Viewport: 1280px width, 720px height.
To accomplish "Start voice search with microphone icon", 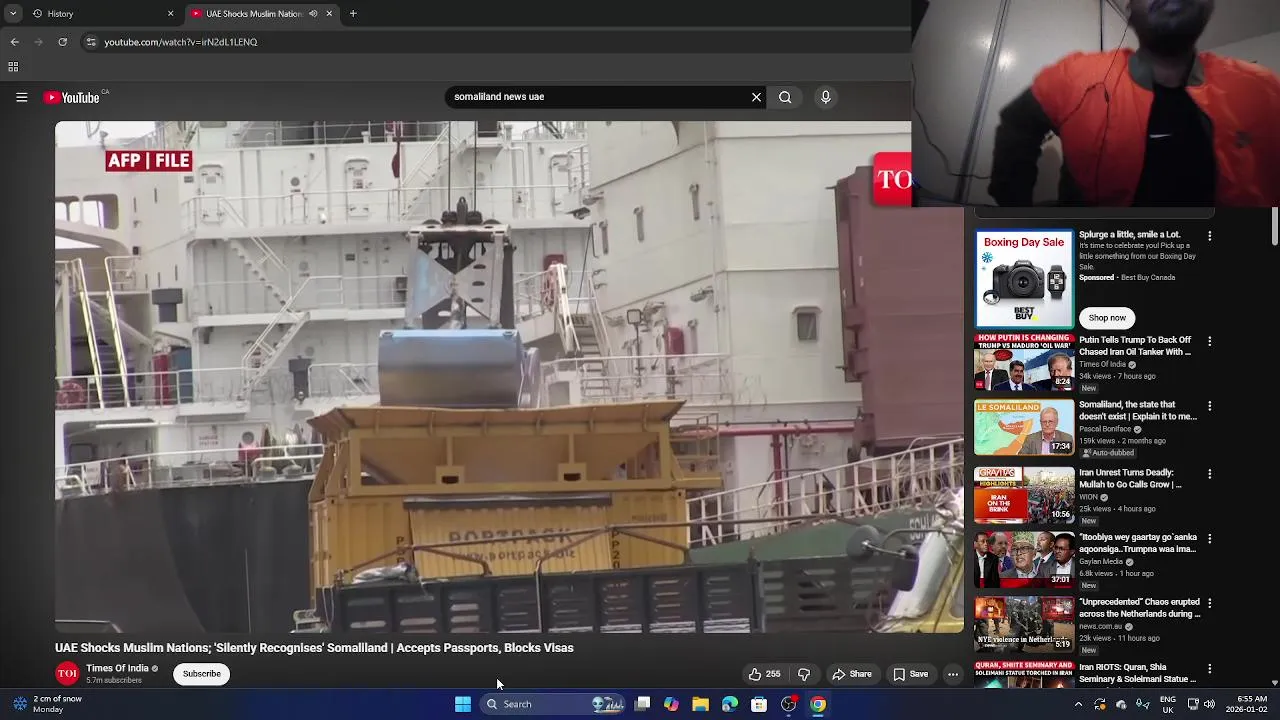I will coord(825,97).
